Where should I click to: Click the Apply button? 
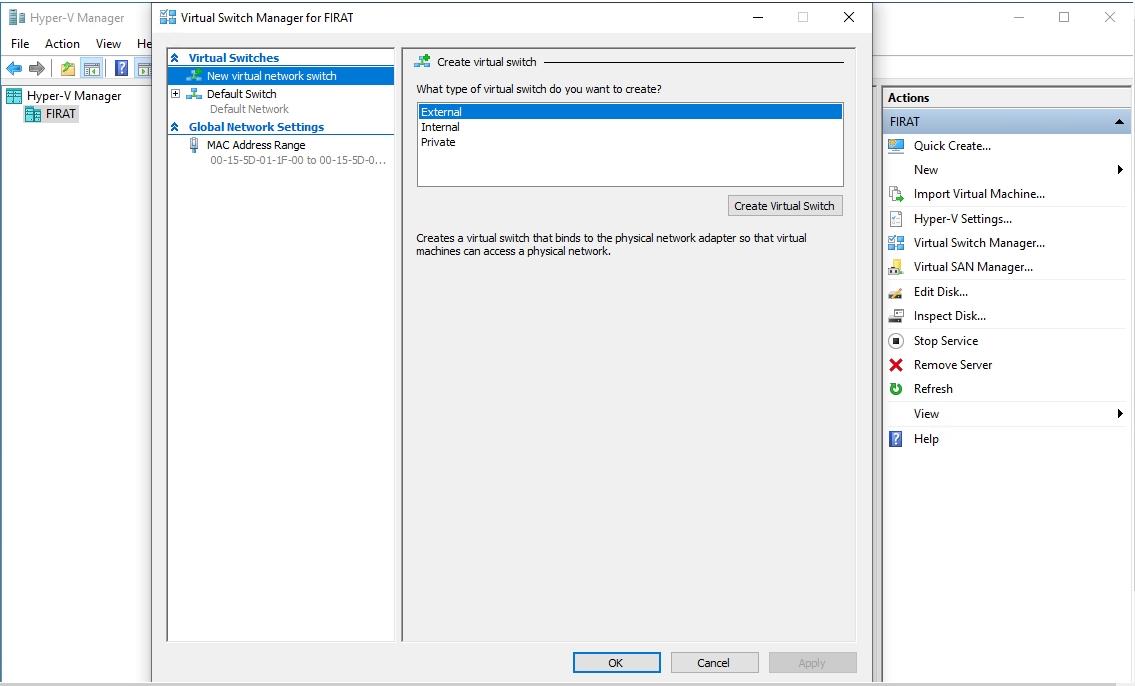(x=812, y=663)
